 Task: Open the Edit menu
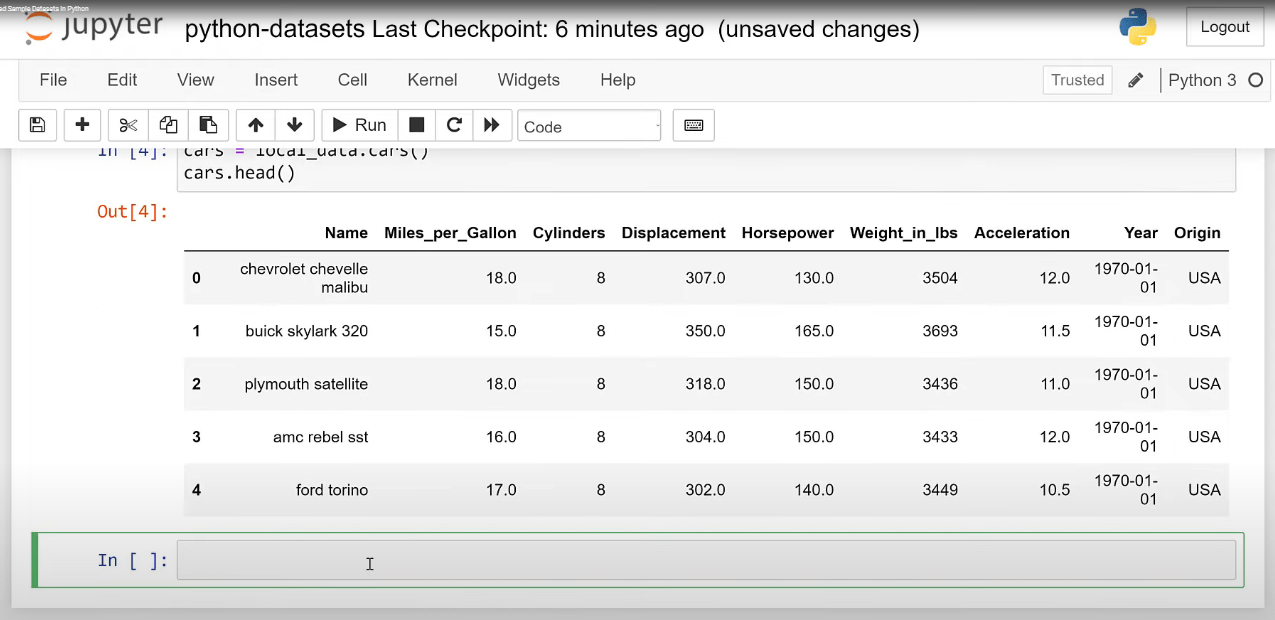(x=122, y=80)
